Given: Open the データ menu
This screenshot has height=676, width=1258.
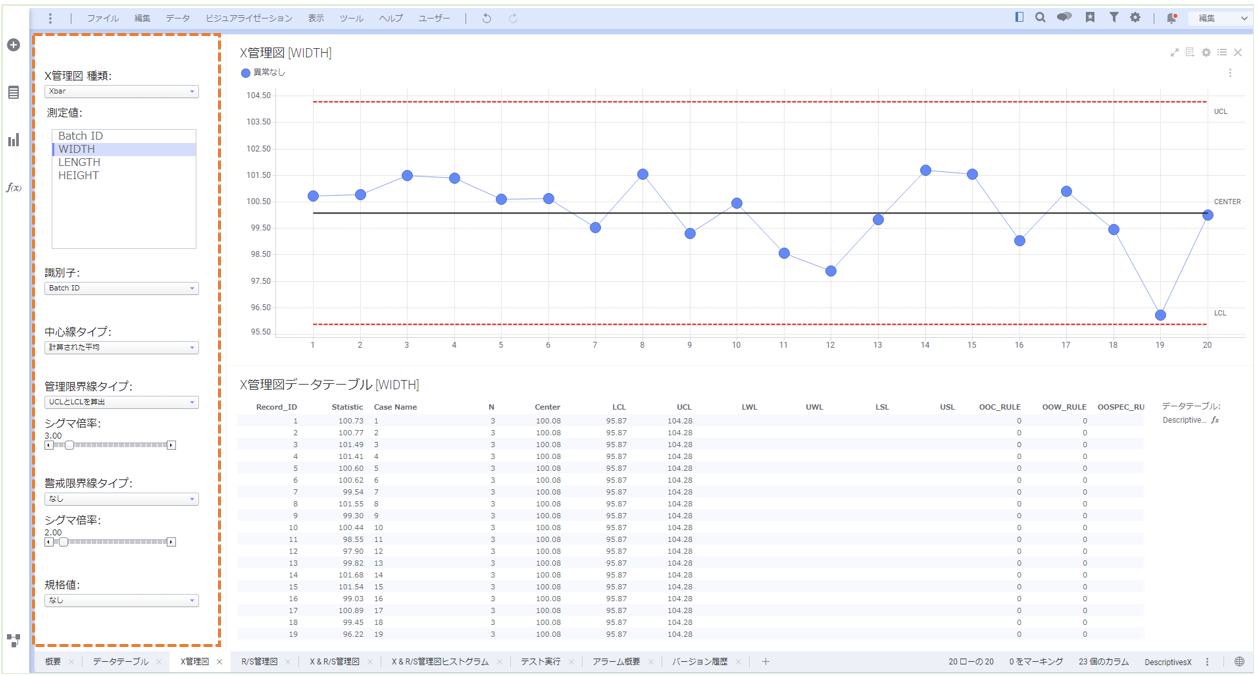Looking at the screenshot, I should [x=178, y=18].
